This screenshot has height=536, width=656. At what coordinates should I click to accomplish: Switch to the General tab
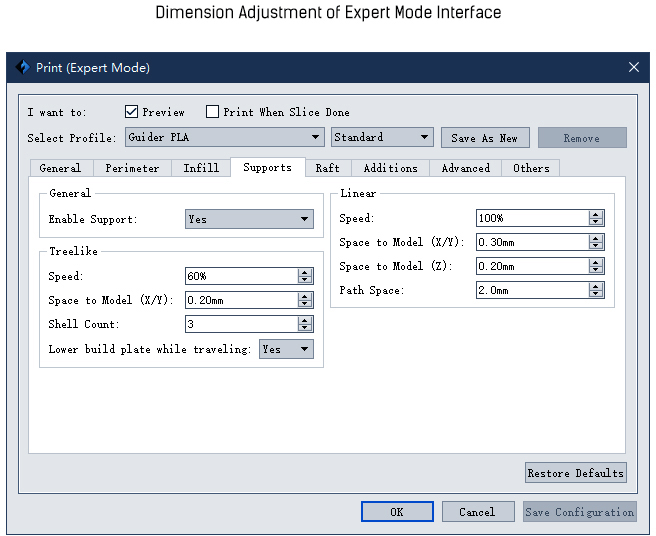60,168
